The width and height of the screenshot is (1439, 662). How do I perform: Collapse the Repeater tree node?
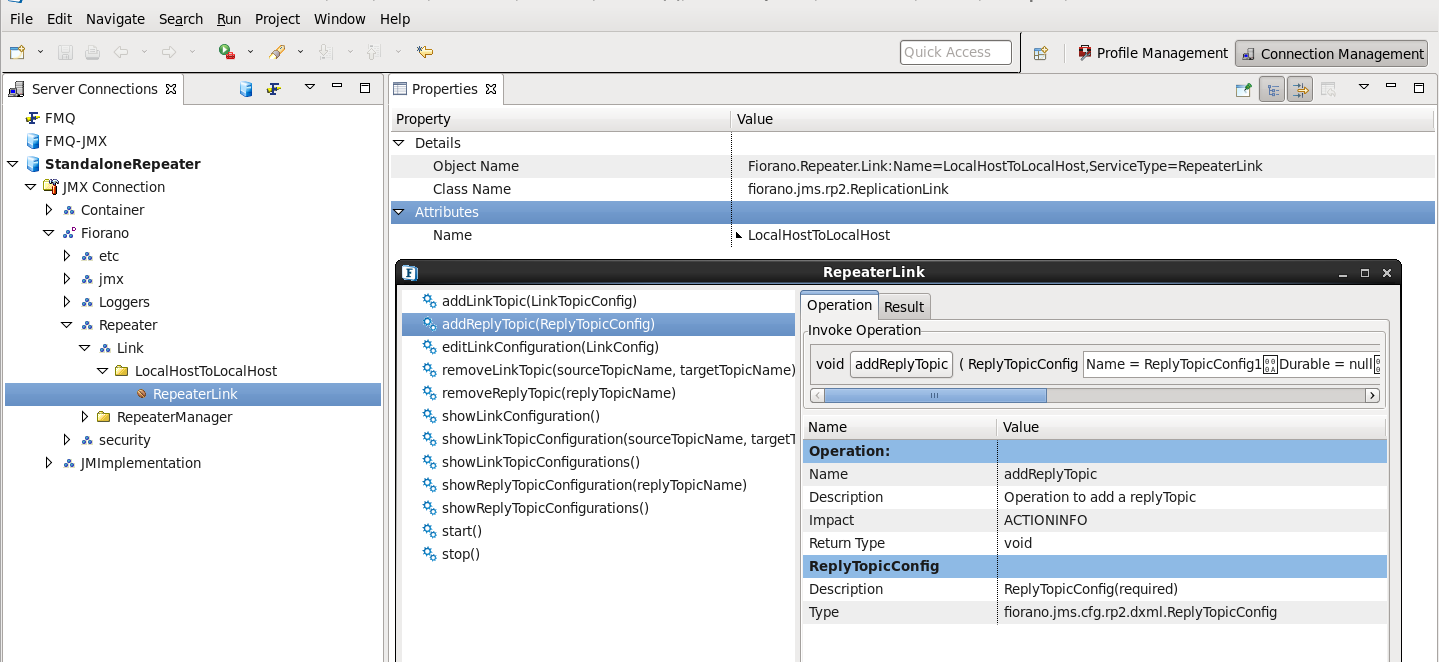click(66, 325)
